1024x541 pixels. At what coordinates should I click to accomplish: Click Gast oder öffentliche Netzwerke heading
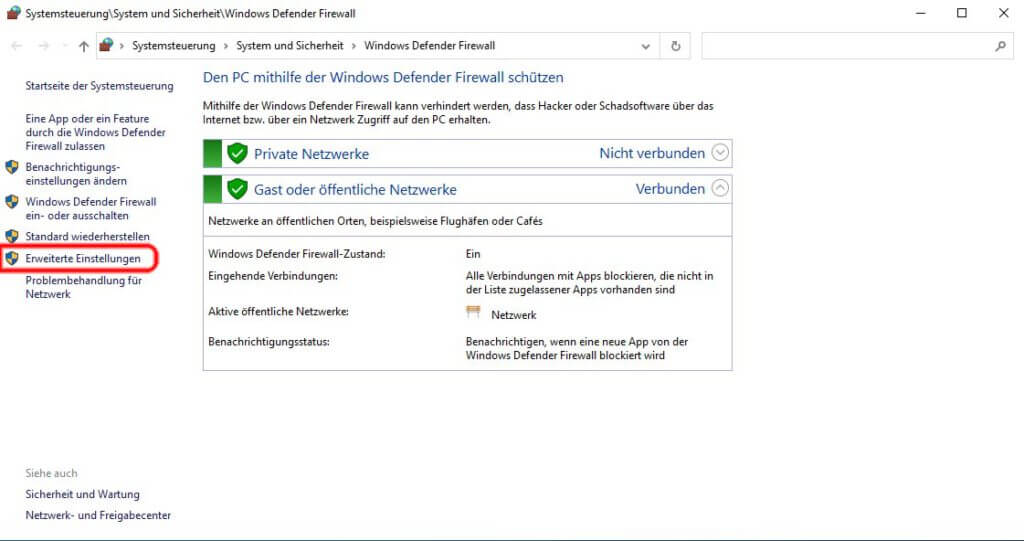pyautogui.click(x=355, y=189)
